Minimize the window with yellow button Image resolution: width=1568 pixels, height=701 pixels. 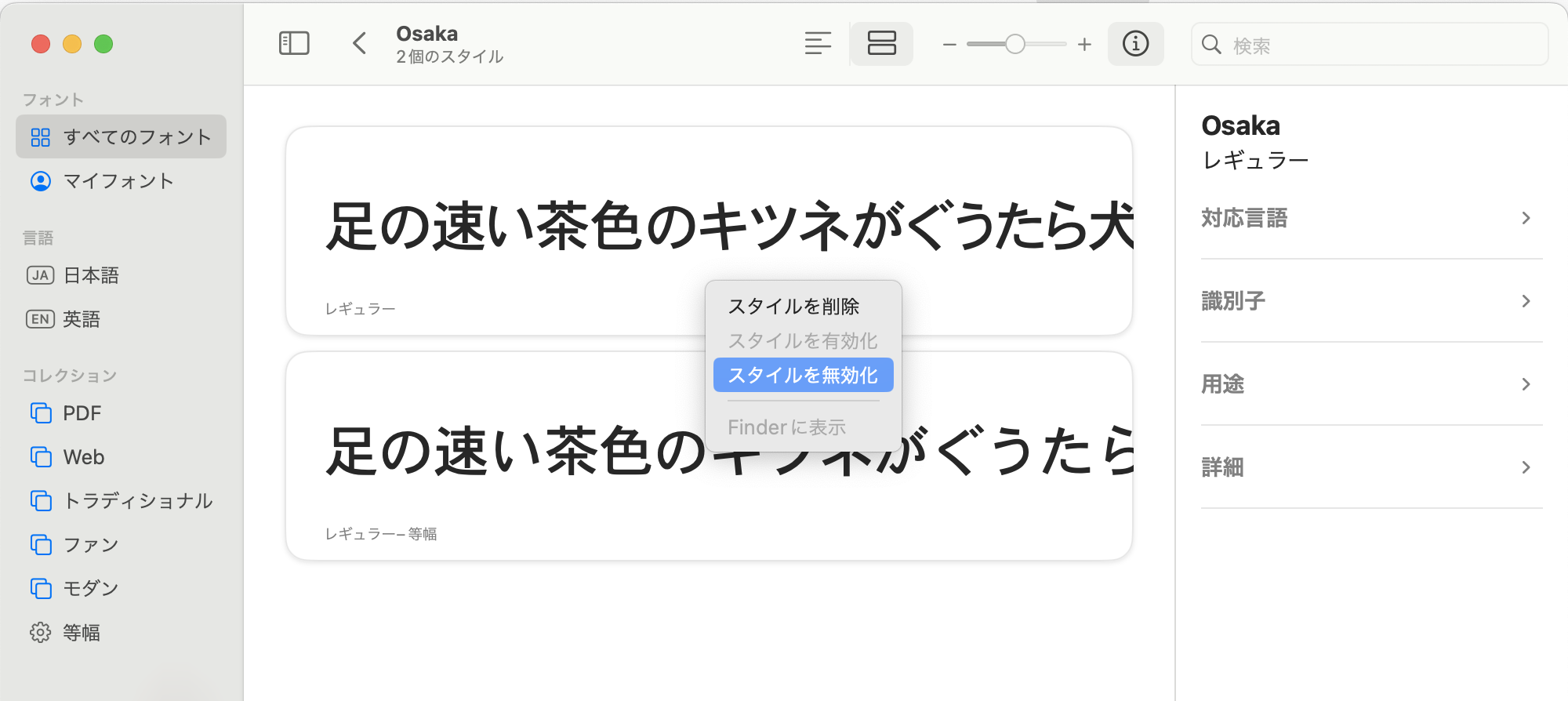point(72,44)
